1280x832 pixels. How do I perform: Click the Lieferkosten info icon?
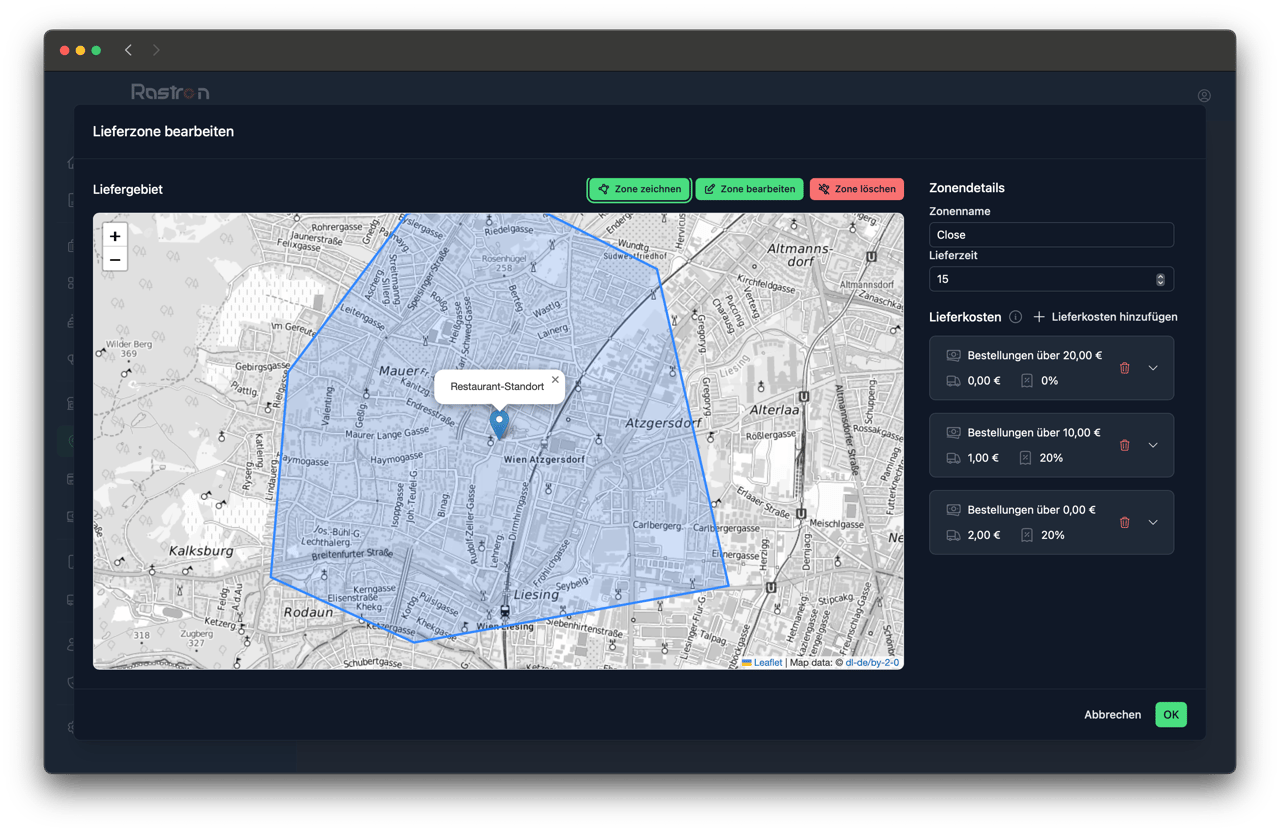coord(1015,317)
